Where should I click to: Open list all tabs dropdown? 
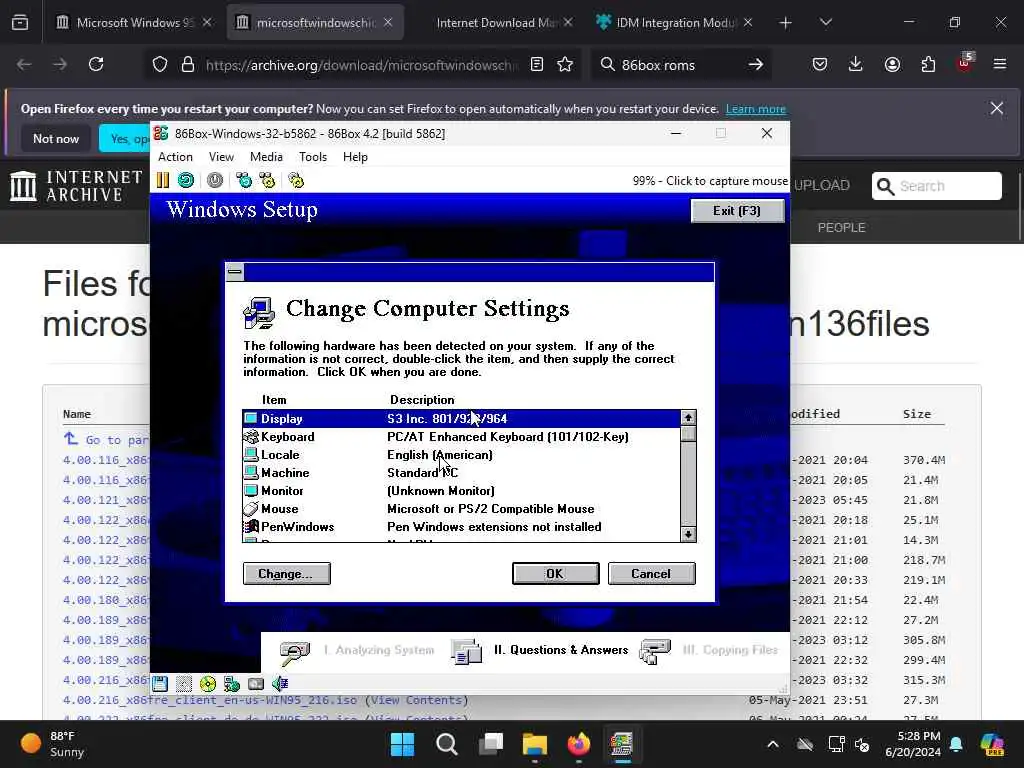tap(826, 23)
